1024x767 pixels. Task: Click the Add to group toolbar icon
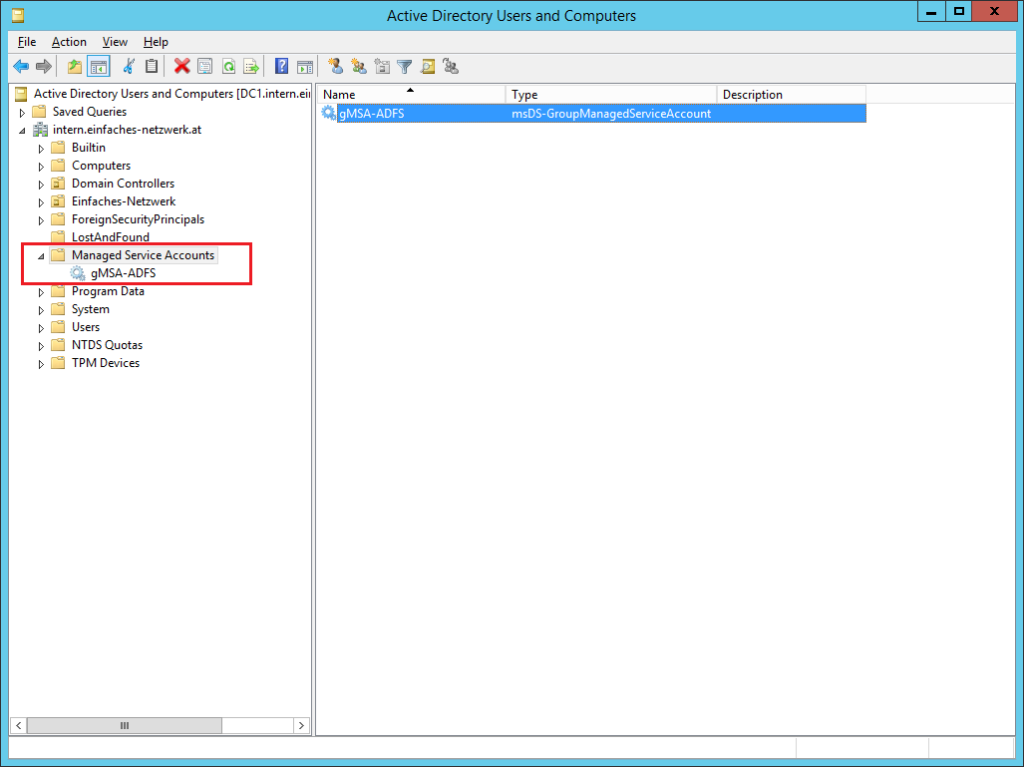[x=451, y=66]
